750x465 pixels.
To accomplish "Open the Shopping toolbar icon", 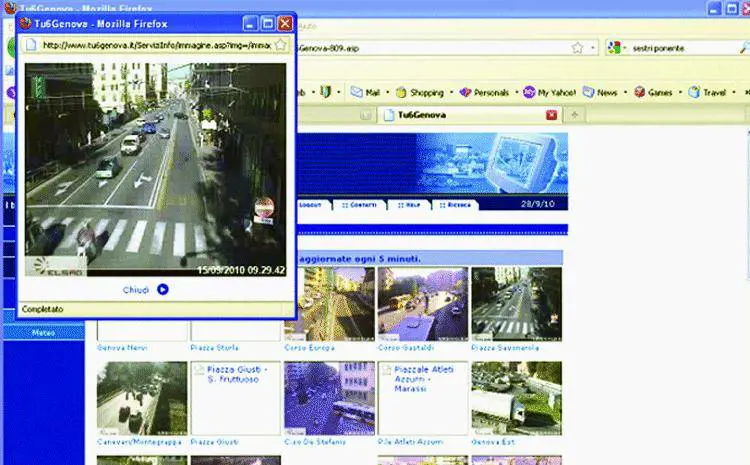I will click(x=401, y=92).
